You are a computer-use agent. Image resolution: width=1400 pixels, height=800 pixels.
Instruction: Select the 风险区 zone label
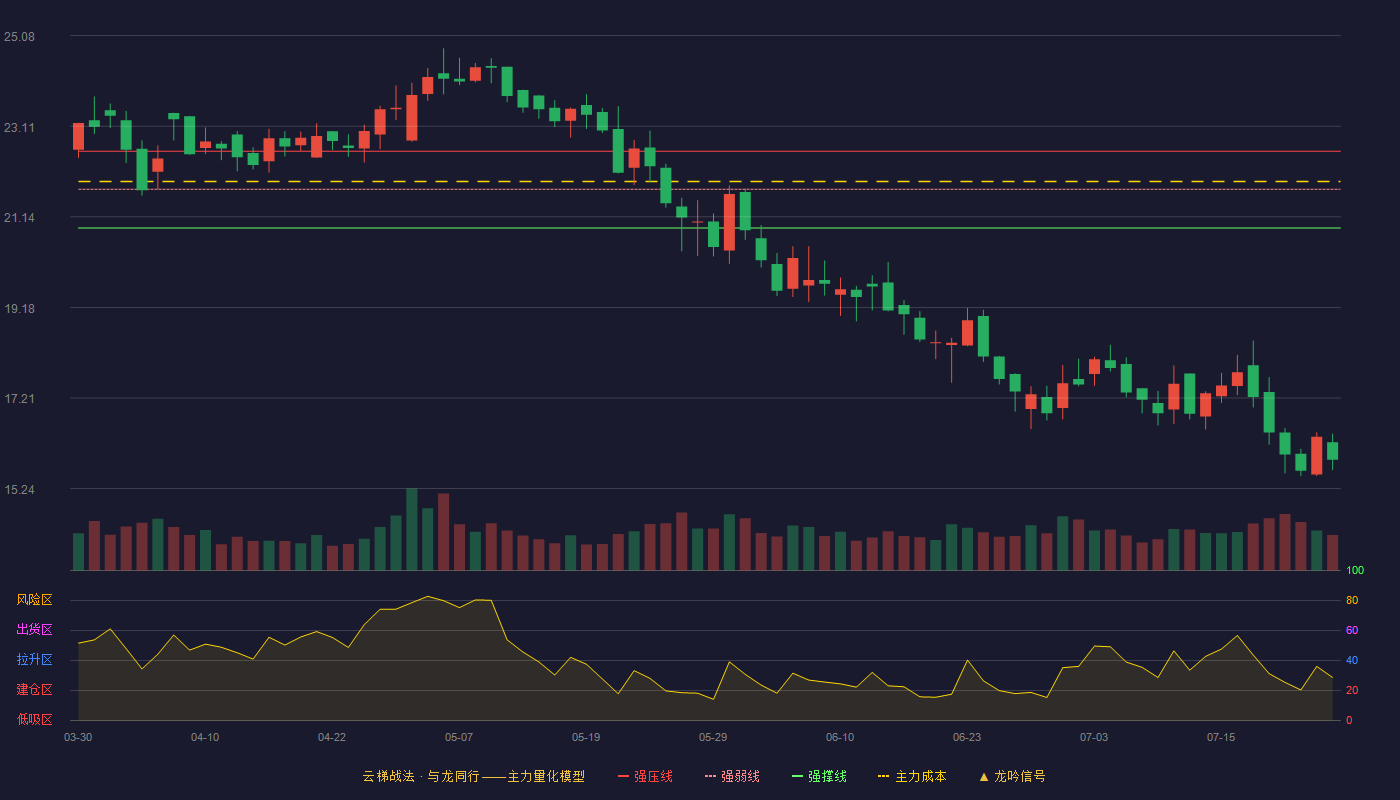pos(34,600)
